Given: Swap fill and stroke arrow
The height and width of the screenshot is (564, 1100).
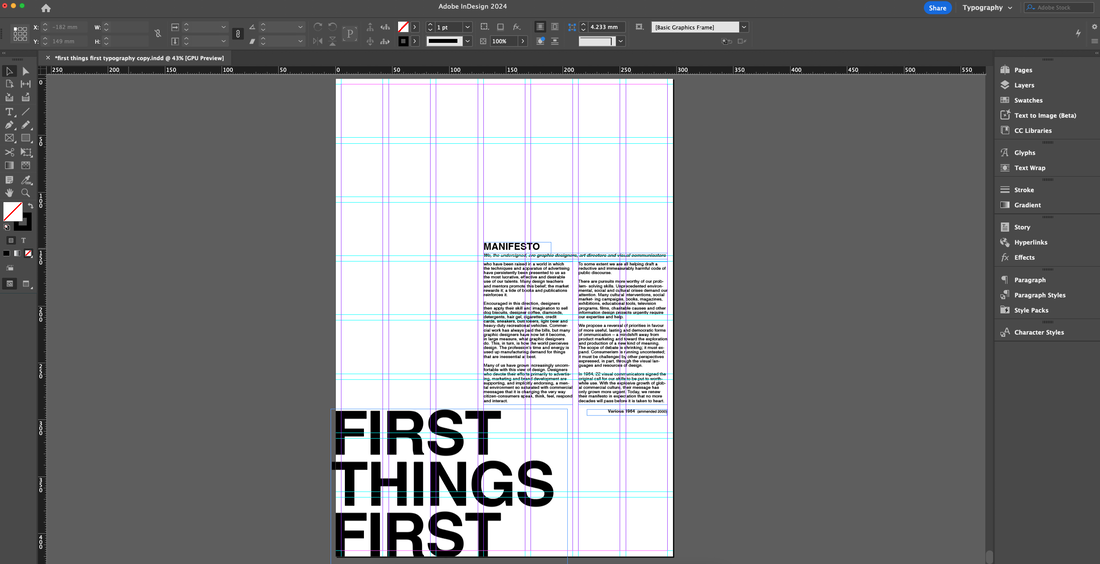Looking at the screenshot, I should tap(30, 206).
